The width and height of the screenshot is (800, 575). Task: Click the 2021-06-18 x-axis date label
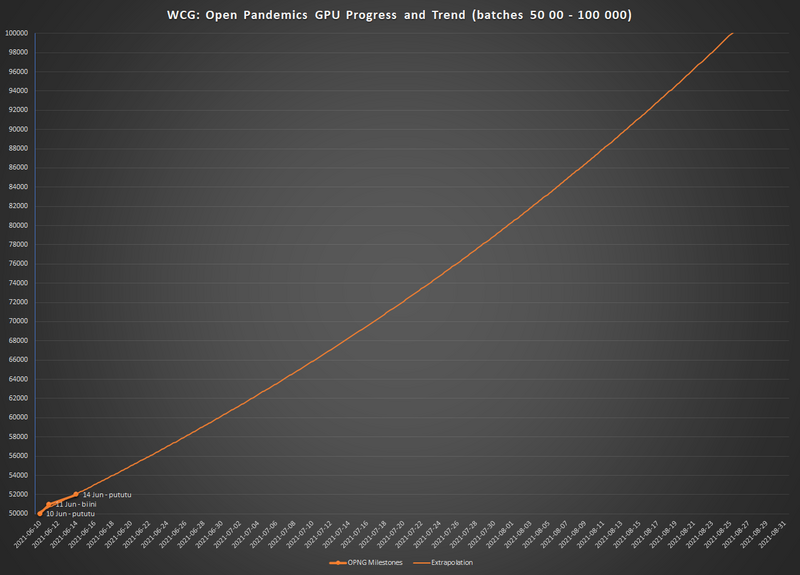[101, 534]
